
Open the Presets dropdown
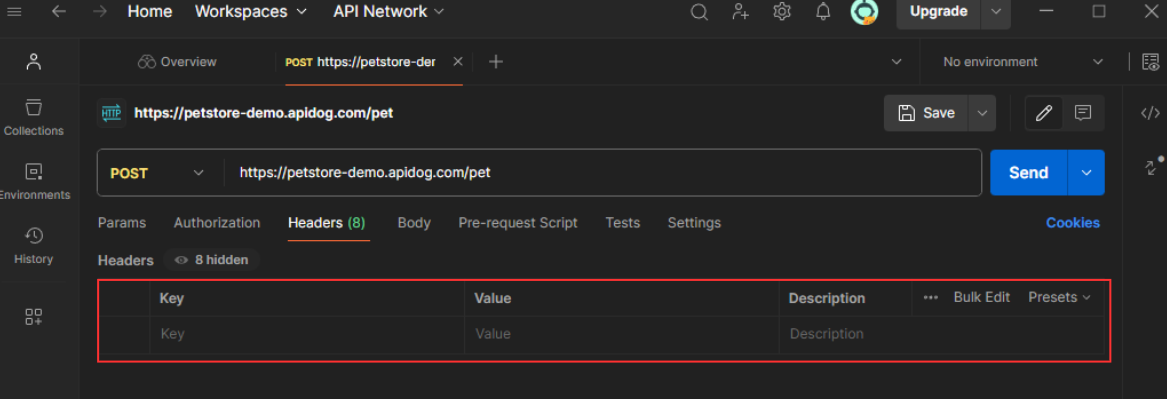pyautogui.click(x=1060, y=297)
